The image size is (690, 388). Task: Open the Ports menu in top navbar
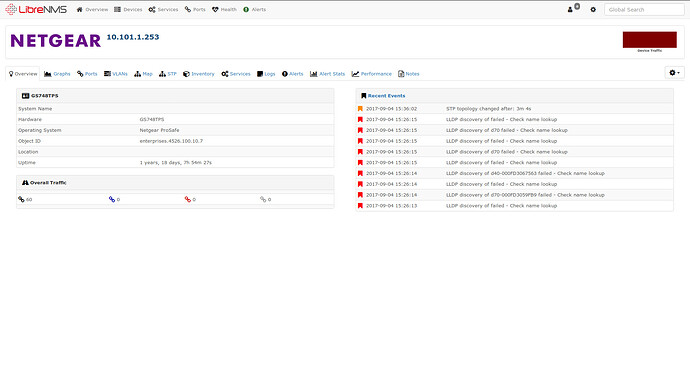(x=195, y=9)
